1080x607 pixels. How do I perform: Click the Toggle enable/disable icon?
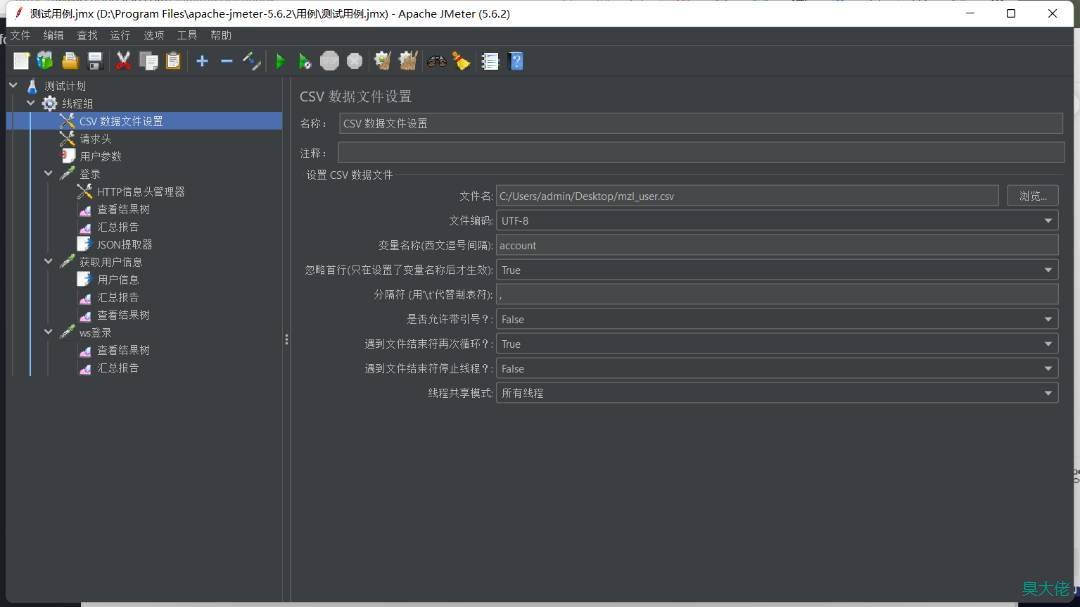tap(251, 61)
